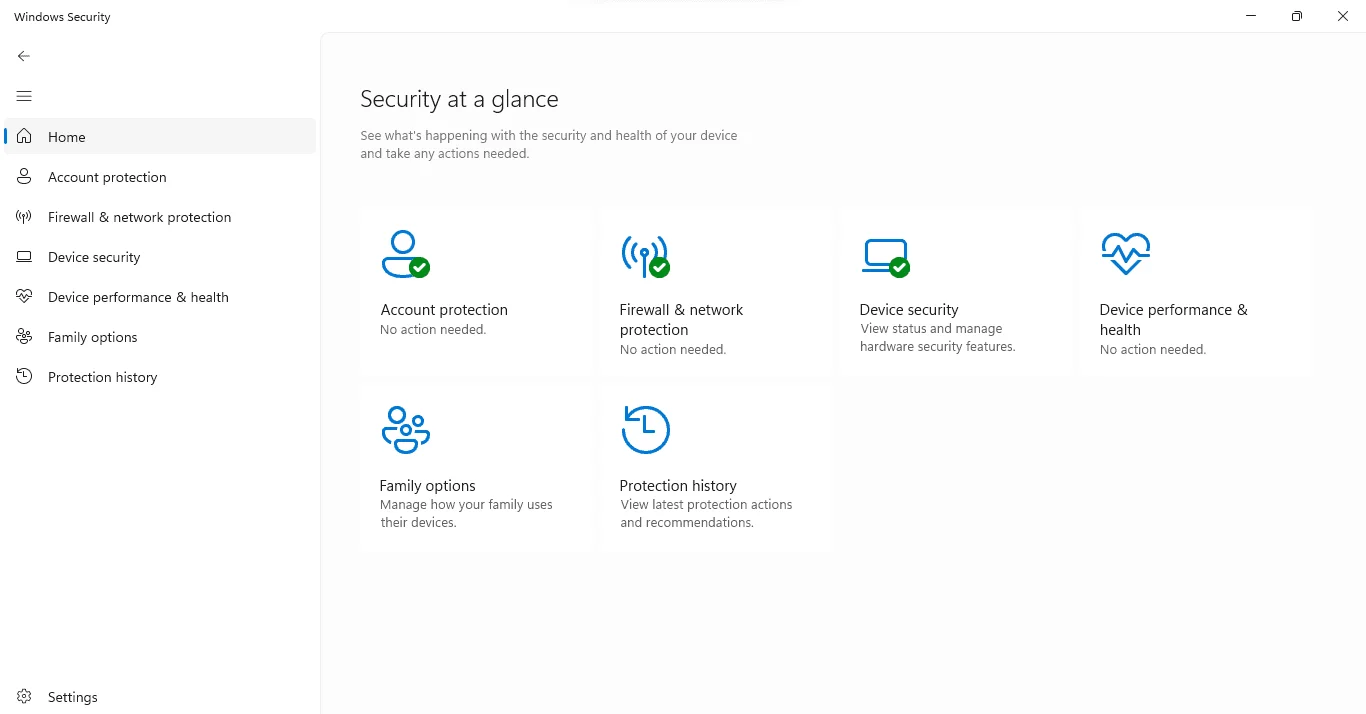Image resolution: width=1366 pixels, height=714 pixels.
Task: Click 'No action needed' under Account protection tile
Action: point(433,330)
